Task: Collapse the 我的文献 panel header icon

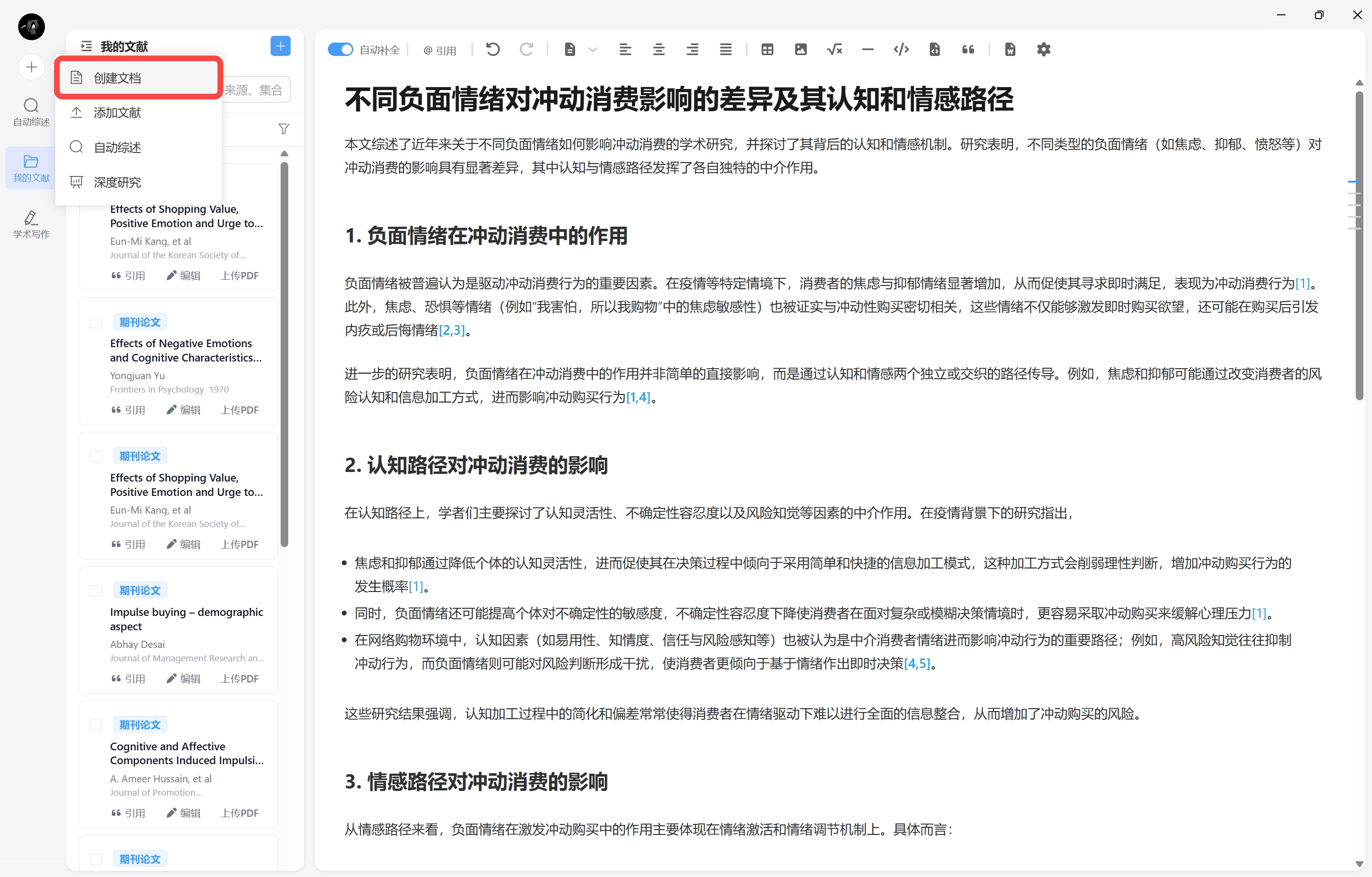Action: (x=87, y=46)
